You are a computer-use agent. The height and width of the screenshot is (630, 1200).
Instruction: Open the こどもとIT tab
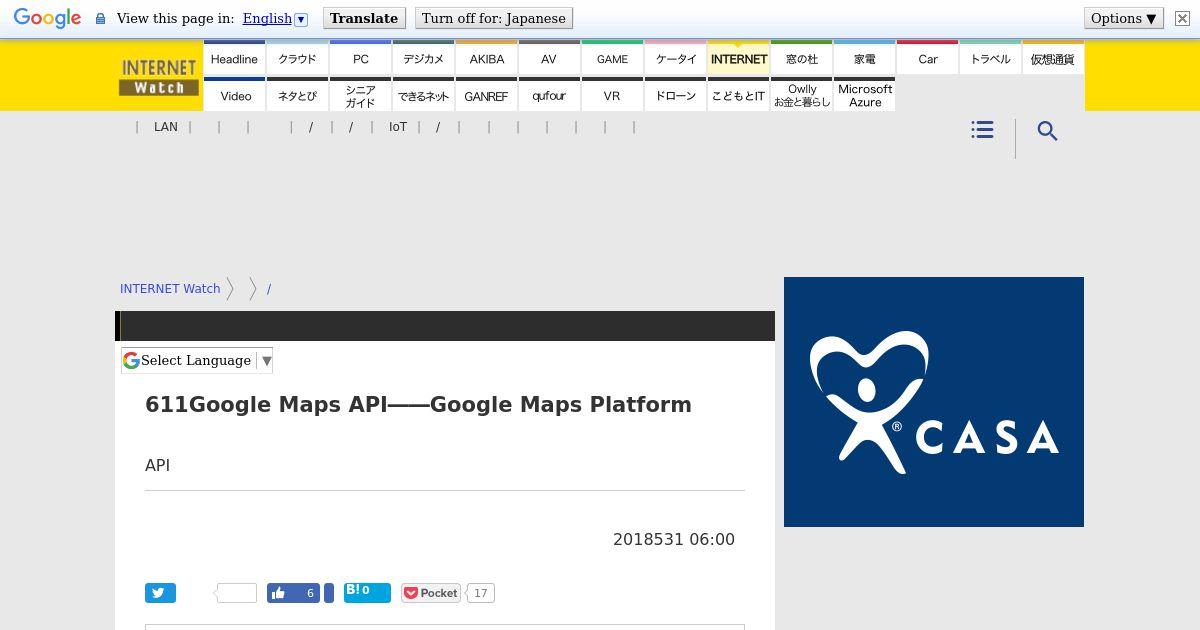pos(738,95)
